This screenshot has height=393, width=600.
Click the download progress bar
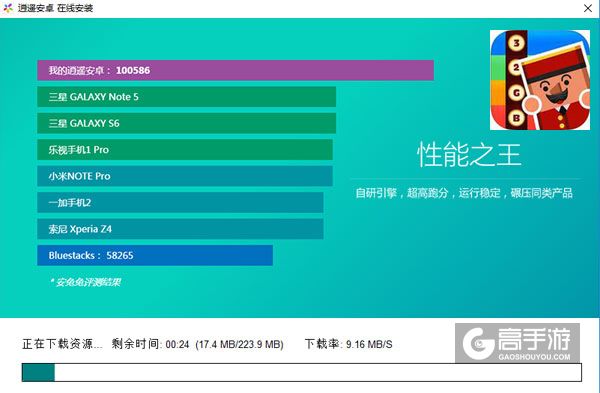[x=302, y=372]
